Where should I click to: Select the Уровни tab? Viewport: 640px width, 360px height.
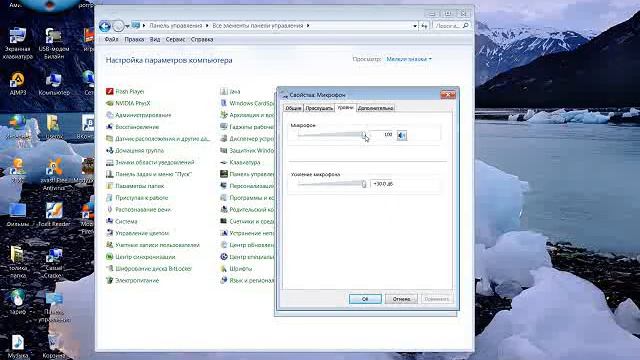click(x=345, y=107)
